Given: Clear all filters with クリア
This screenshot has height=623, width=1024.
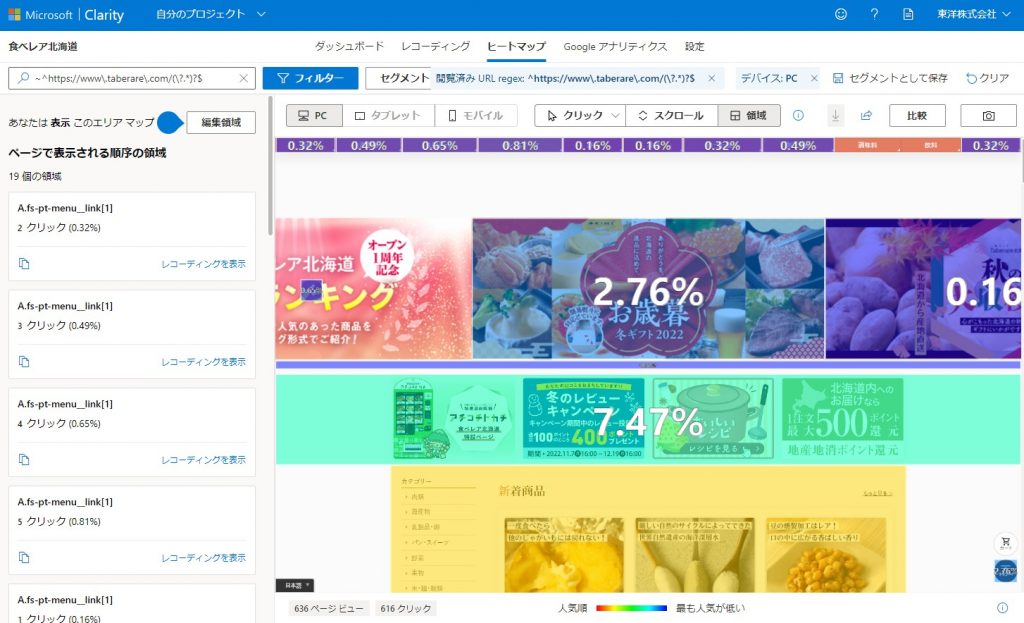Looking at the screenshot, I should click(987, 78).
